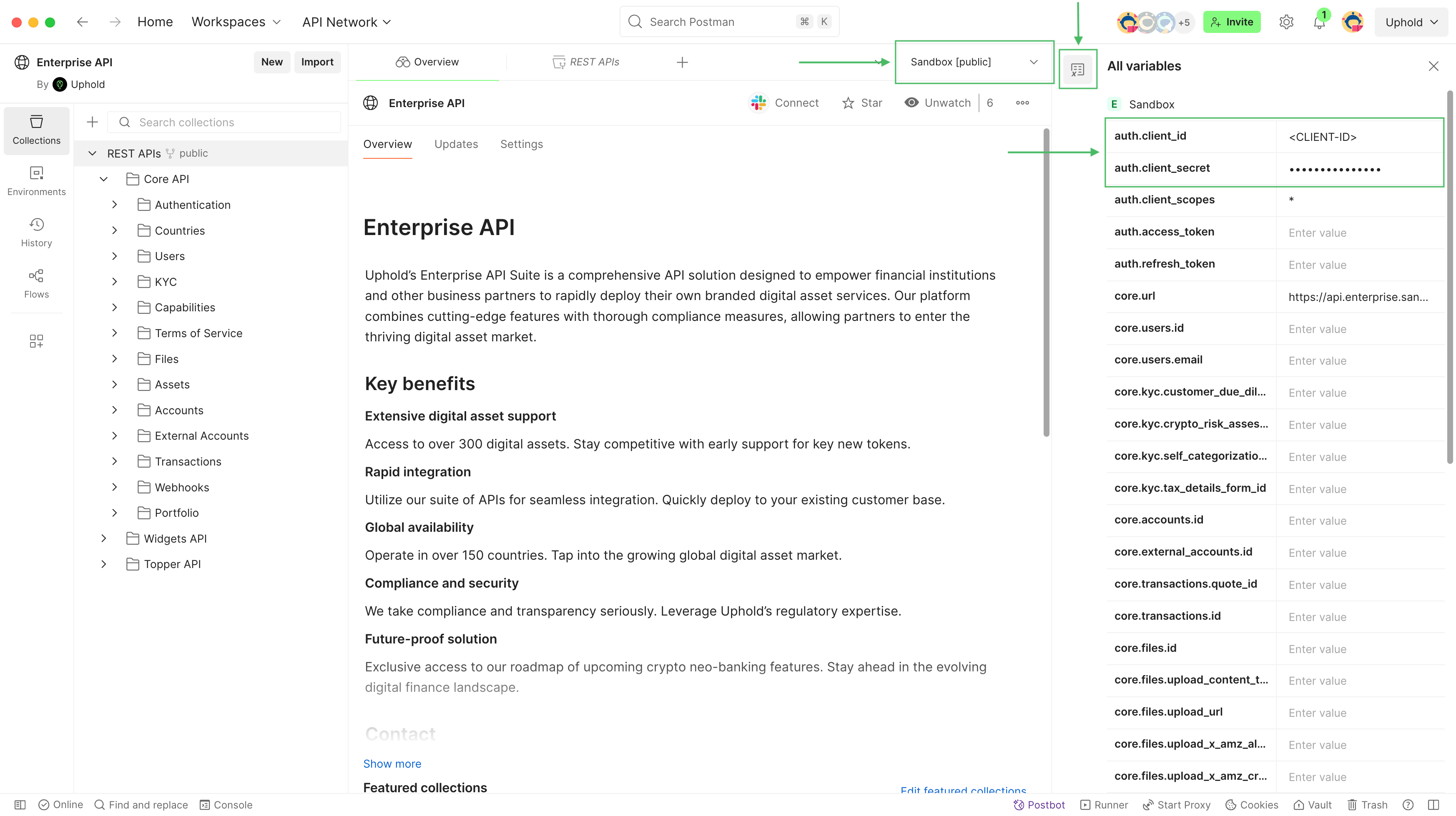Unwatch the Enterprise API collection
The width and height of the screenshot is (1456, 816).
point(937,102)
